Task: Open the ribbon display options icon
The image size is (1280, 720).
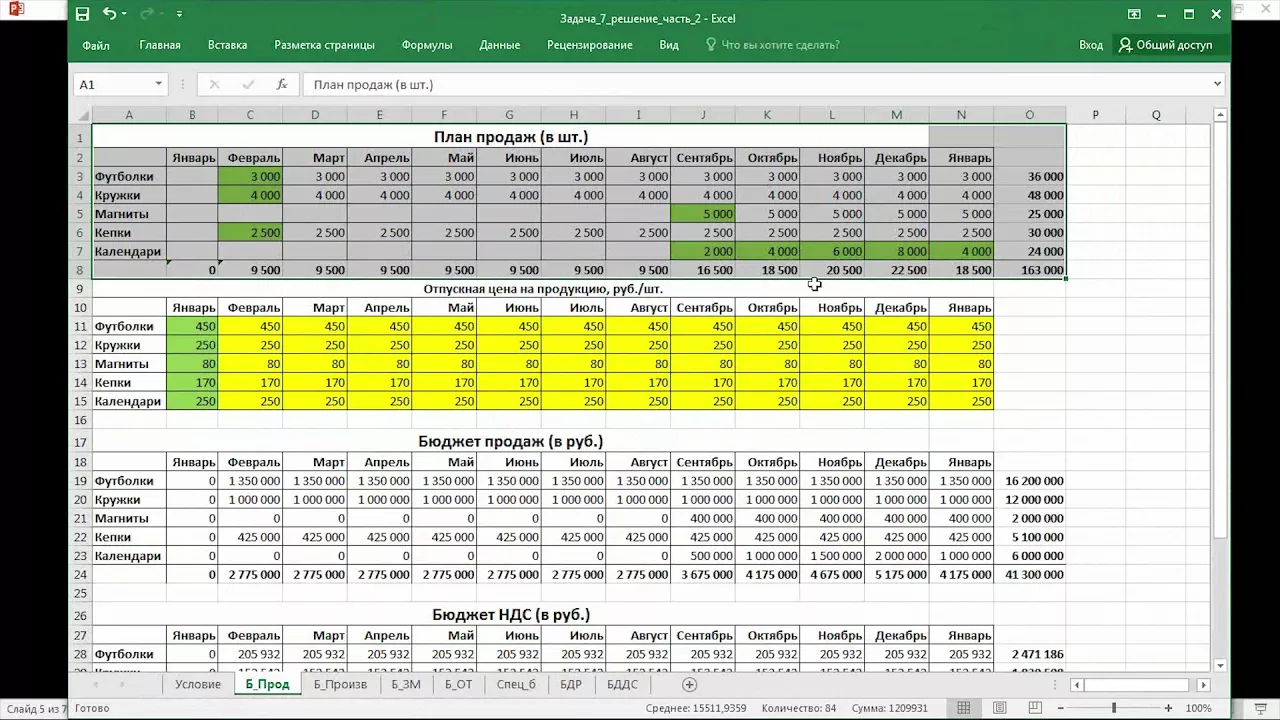Action: pyautogui.click(x=1134, y=14)
